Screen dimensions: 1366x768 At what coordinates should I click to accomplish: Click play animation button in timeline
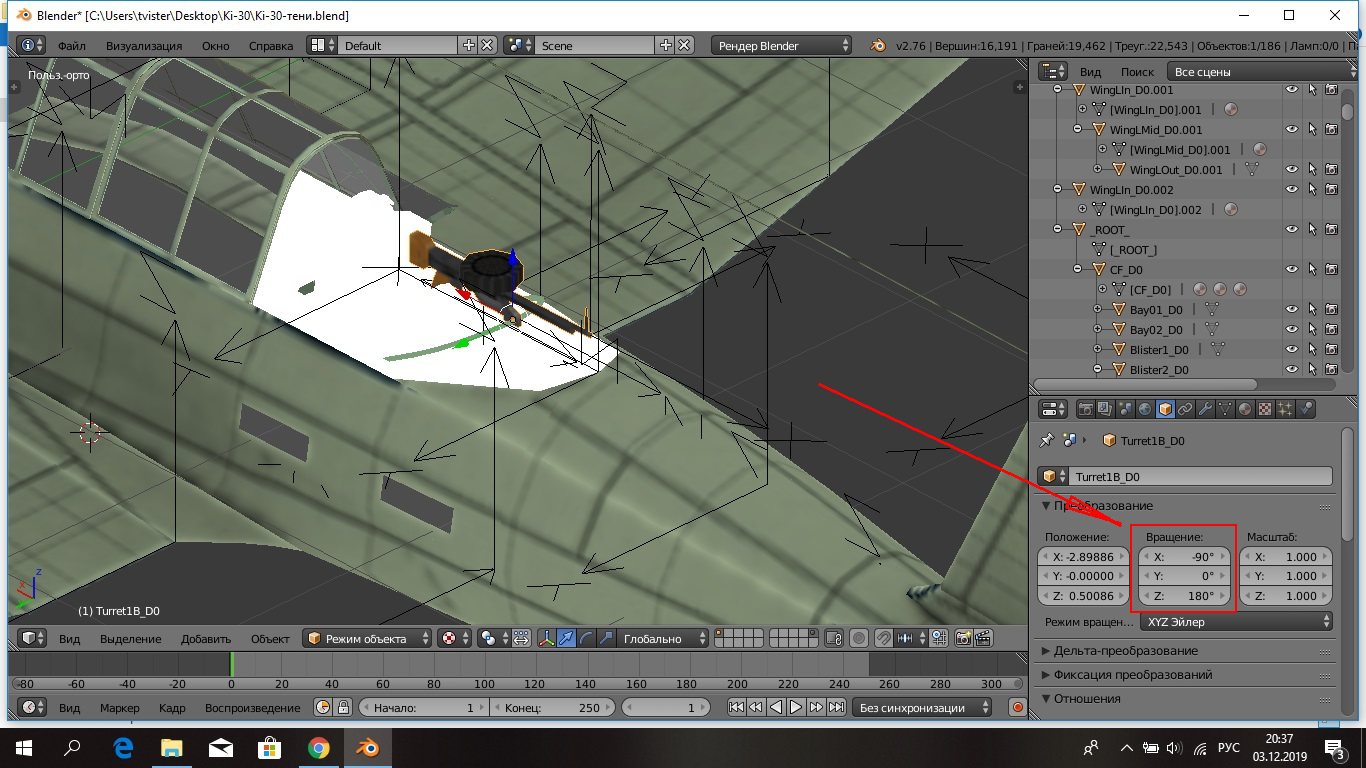click(x=796, y=708)
